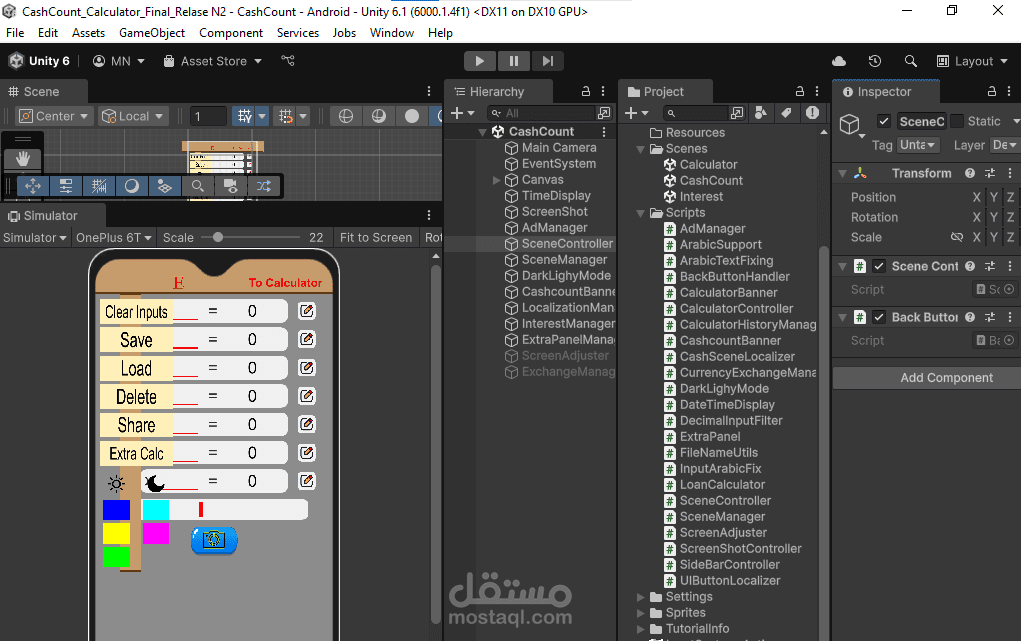Click the Pause button in the toolbar
This screenshot has height=641, width=1021.
[514, 61]
